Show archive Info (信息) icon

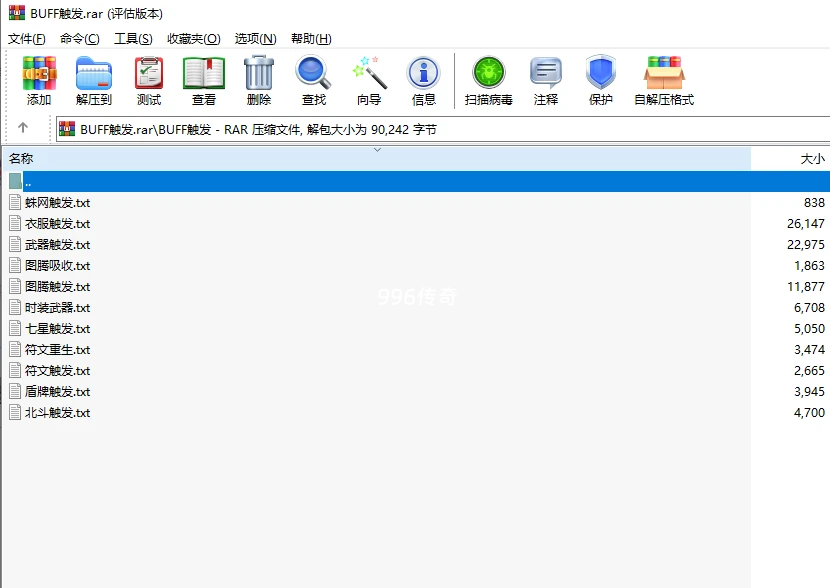(x=423, y=73)
